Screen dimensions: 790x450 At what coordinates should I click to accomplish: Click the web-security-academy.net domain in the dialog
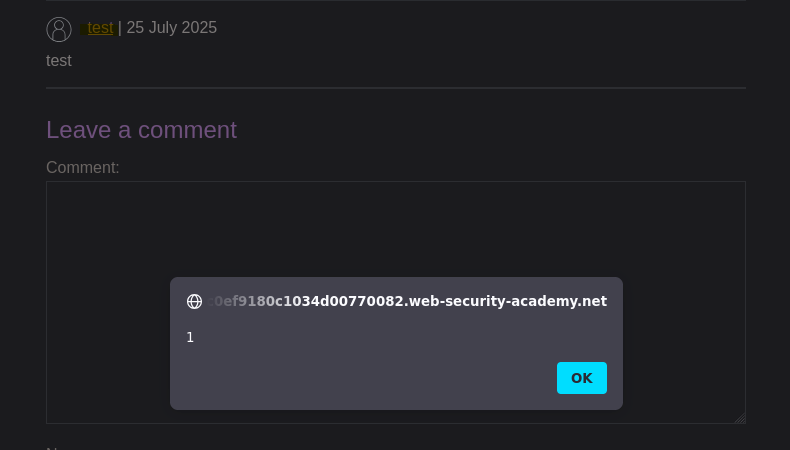click(x=506, y=301)
